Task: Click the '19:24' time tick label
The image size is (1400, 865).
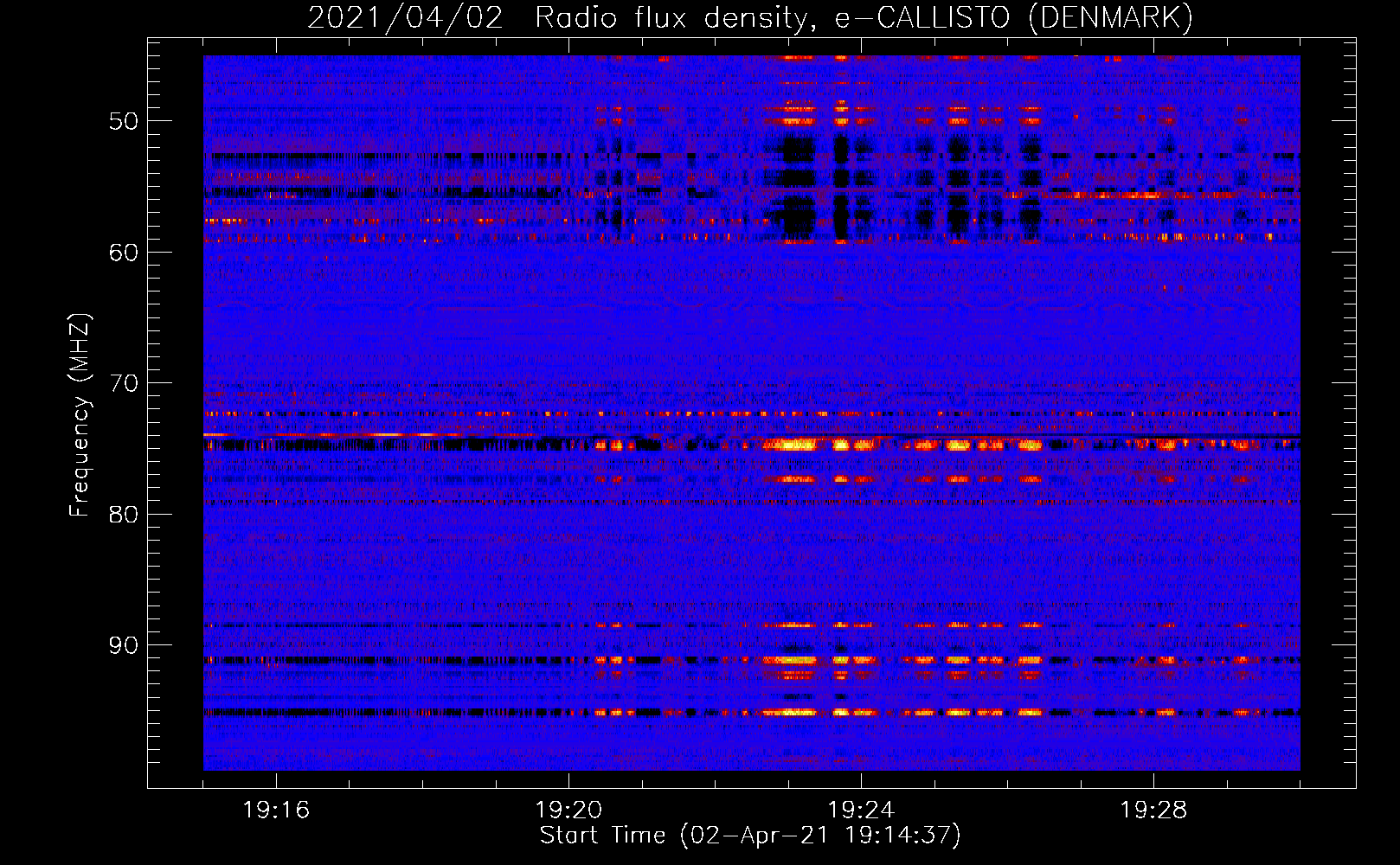Action: click(x=861, y=811)
